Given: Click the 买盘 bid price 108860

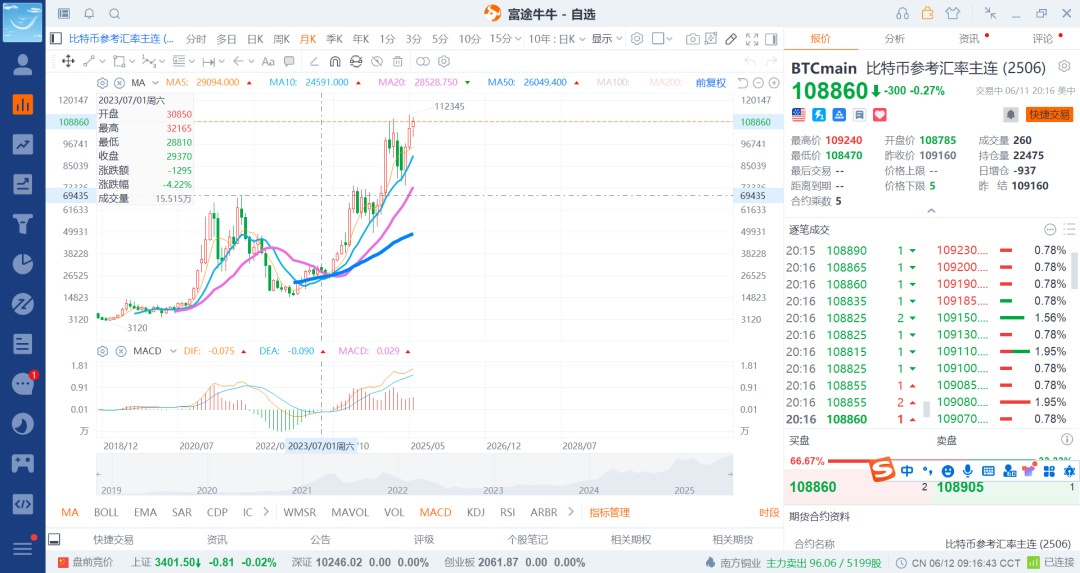Looking at the screenshot, I should 813,487.
